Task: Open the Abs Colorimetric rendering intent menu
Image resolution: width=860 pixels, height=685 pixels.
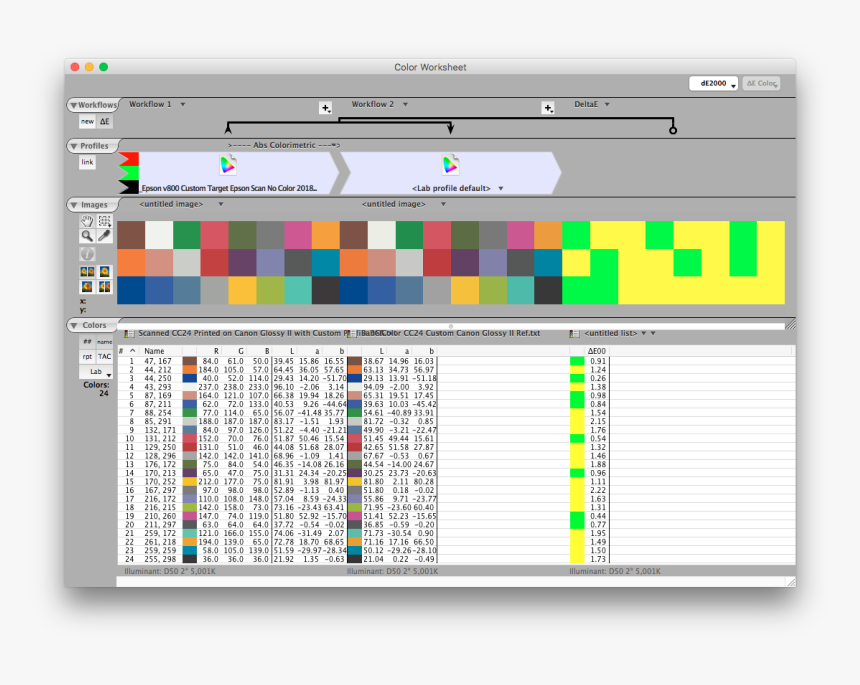Action: pyautogui.click(x=284, y=145)
